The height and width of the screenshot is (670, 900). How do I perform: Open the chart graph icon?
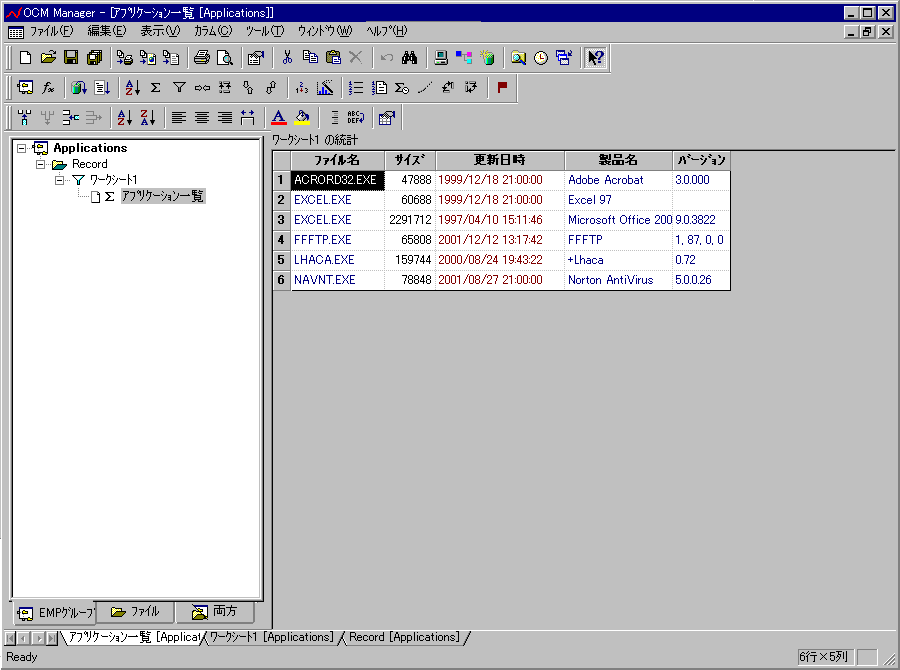325,87
